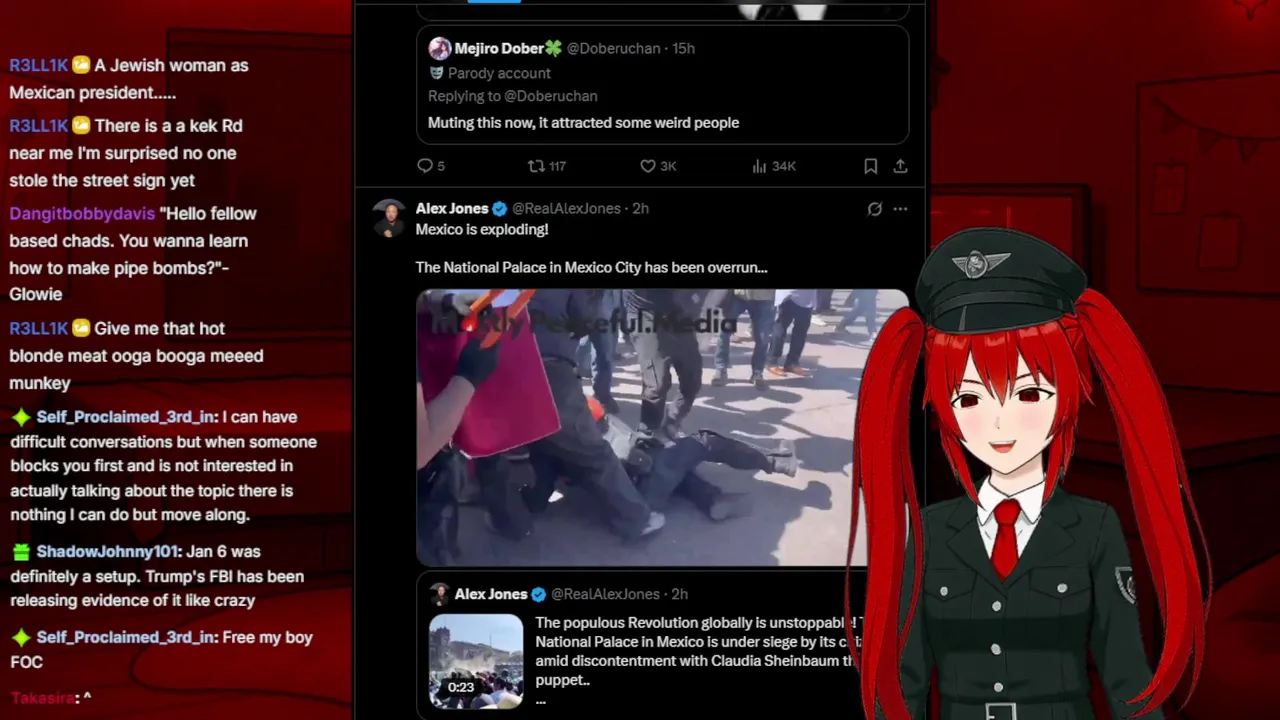1280x720 pixels.
Task: Open replies on the Mejiro Dober post
Action: 431,166
